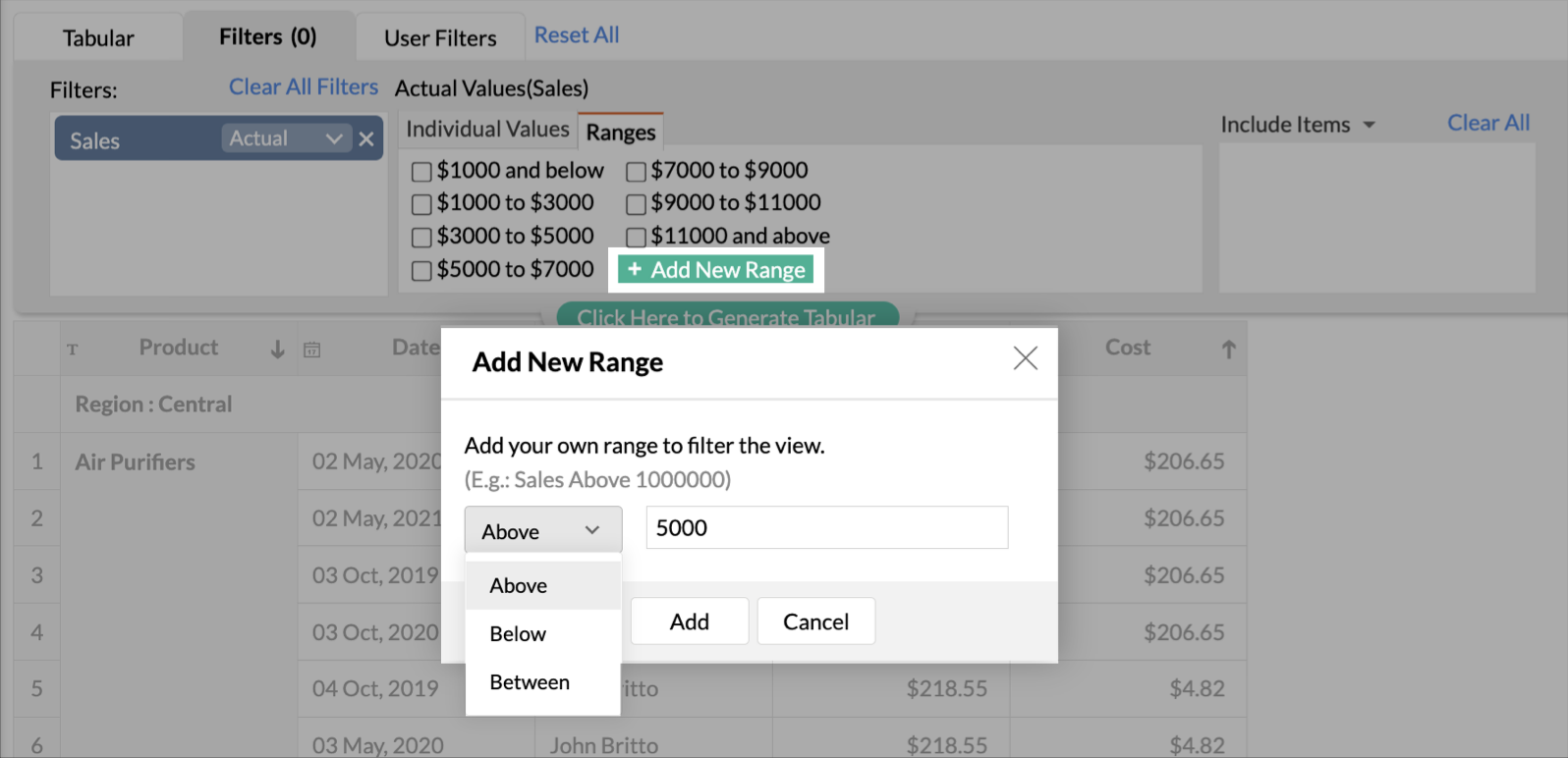Image resolution: width=1568 pixels, height=758 pixels.
Task: Click the Cancel button in dialog
Action: point(815,622)
